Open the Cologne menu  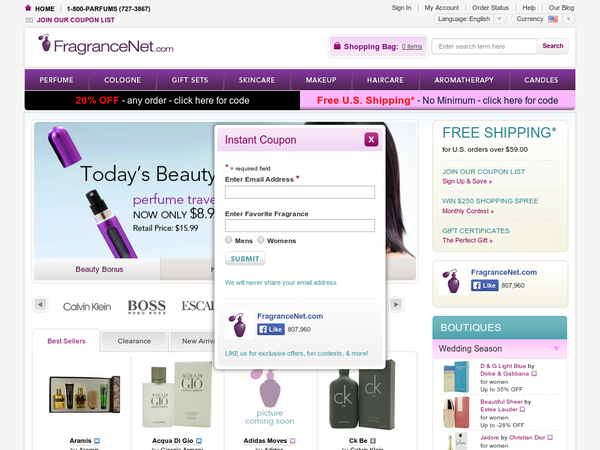(122, 80)
